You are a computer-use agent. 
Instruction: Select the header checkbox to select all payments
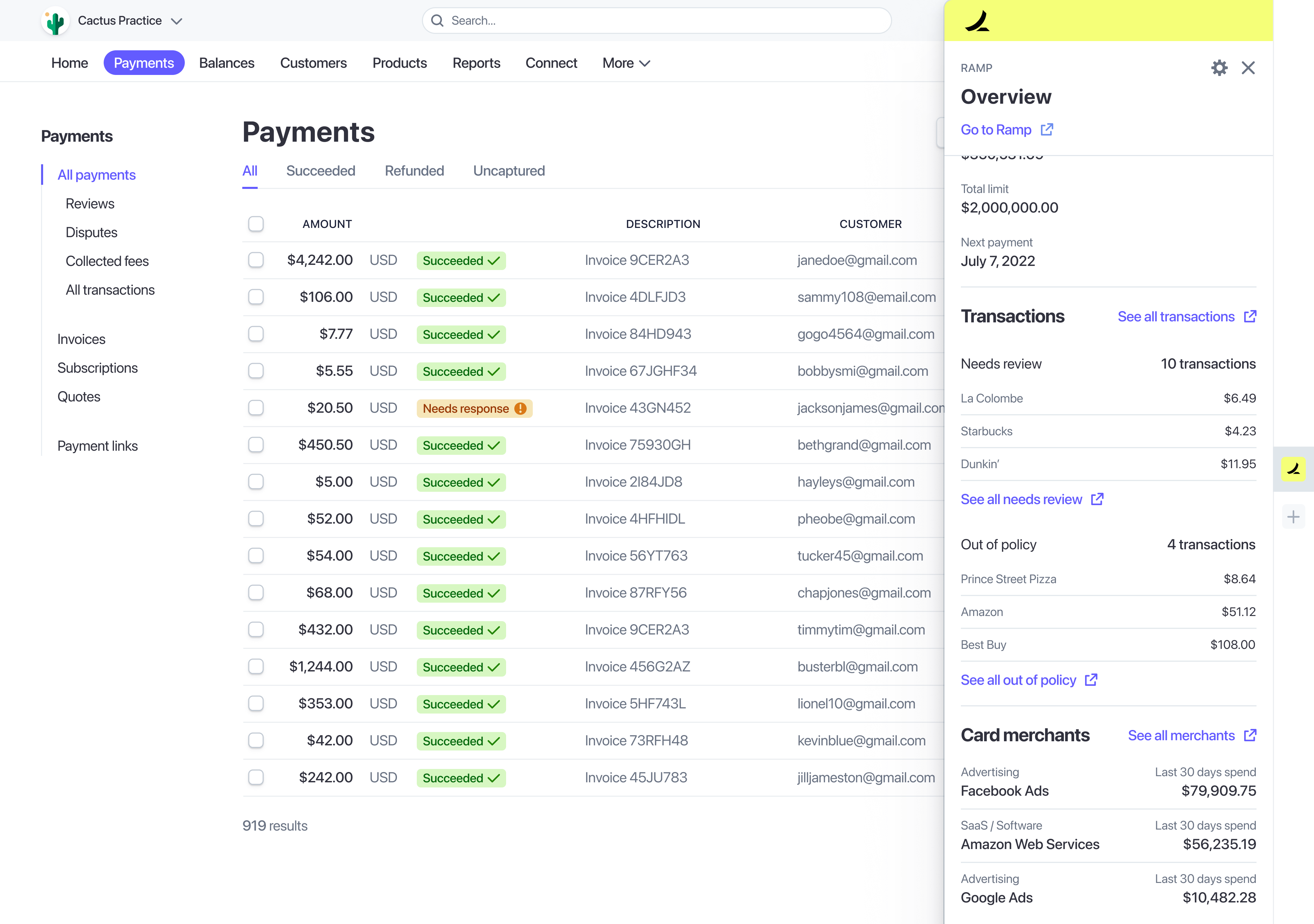coord(256,224)
